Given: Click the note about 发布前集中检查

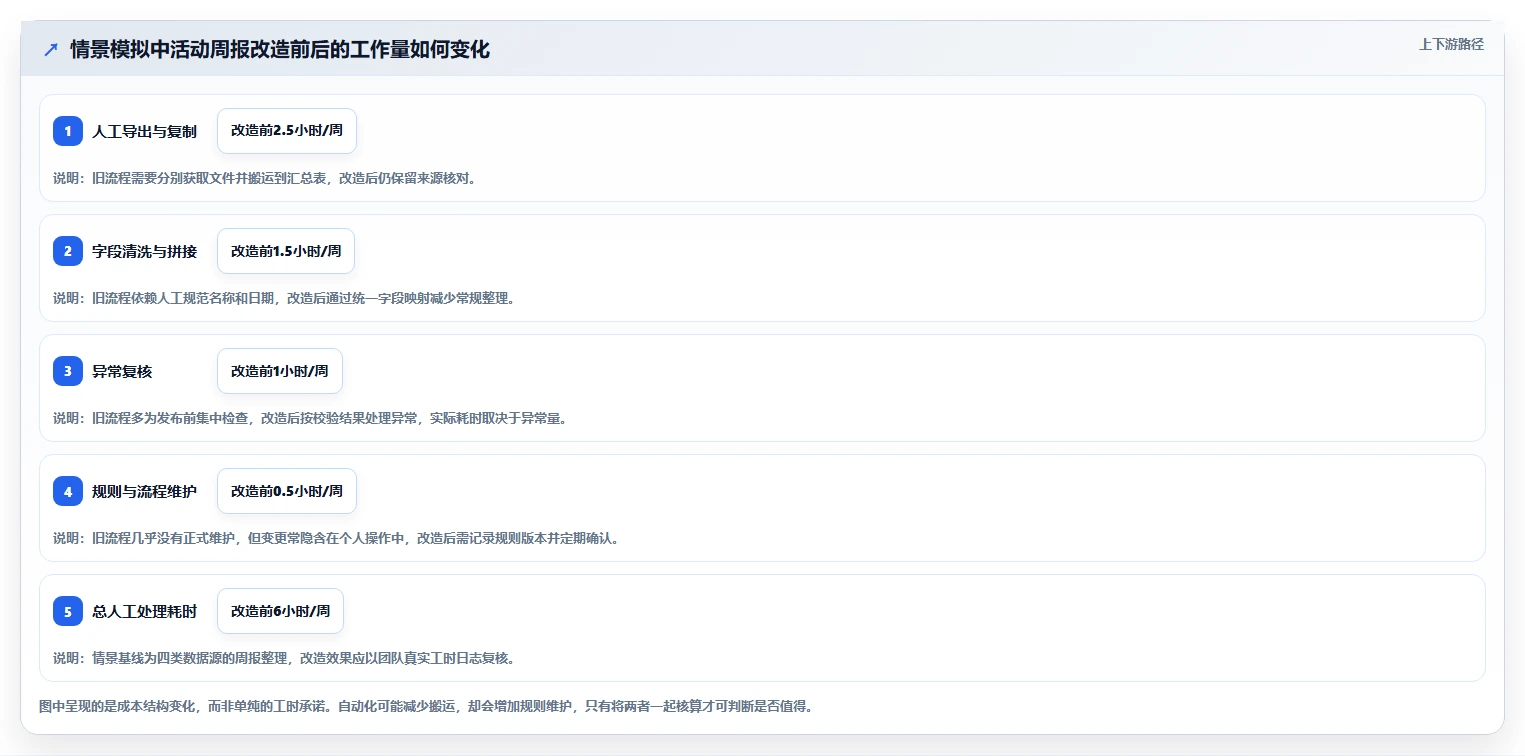Looking at the screenshot, I should pos(311,419).
